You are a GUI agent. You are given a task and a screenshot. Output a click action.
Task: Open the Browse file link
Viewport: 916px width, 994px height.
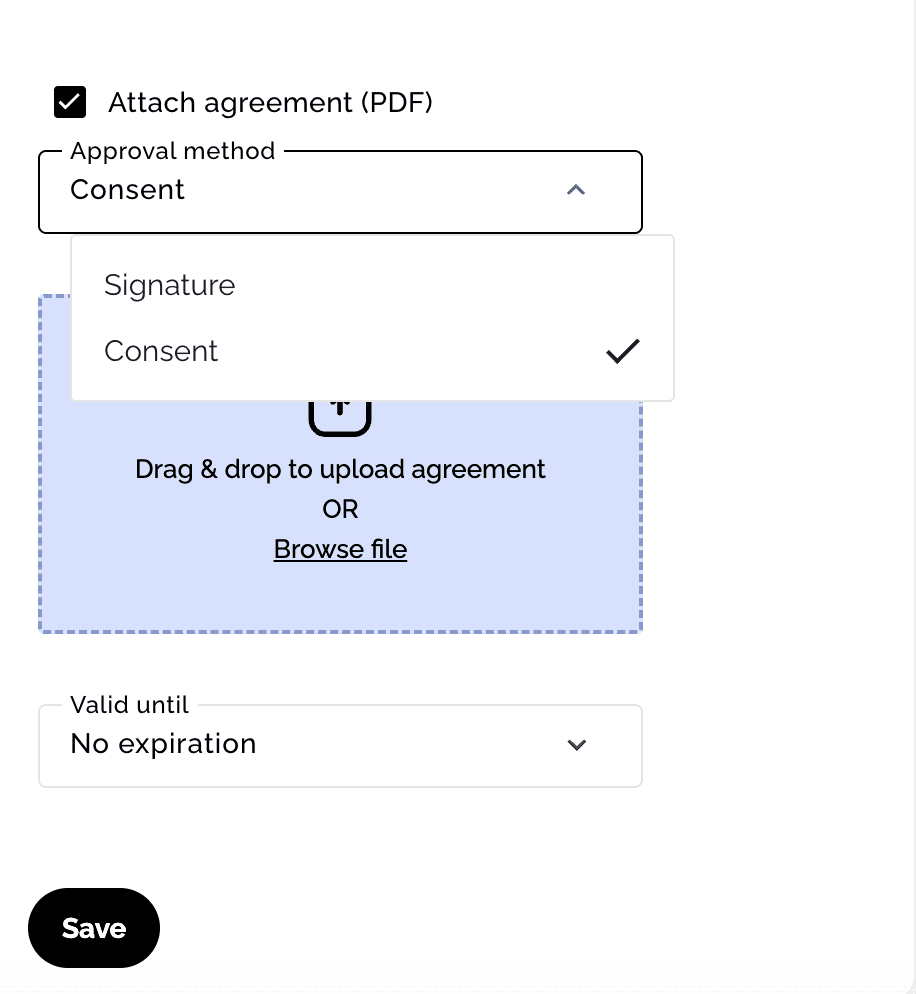(x=340, y=549)
